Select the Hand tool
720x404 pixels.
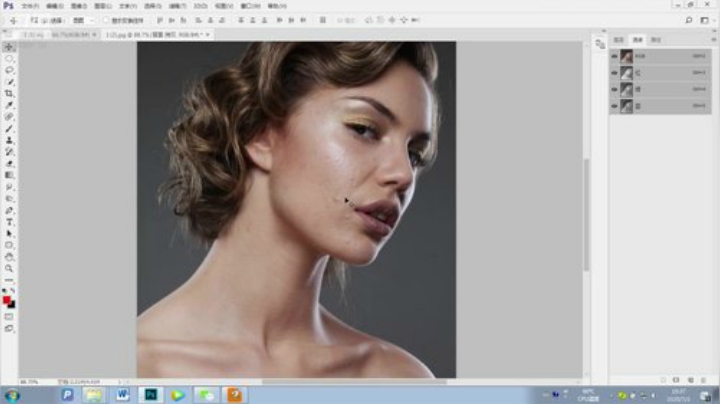click(9, 257)
